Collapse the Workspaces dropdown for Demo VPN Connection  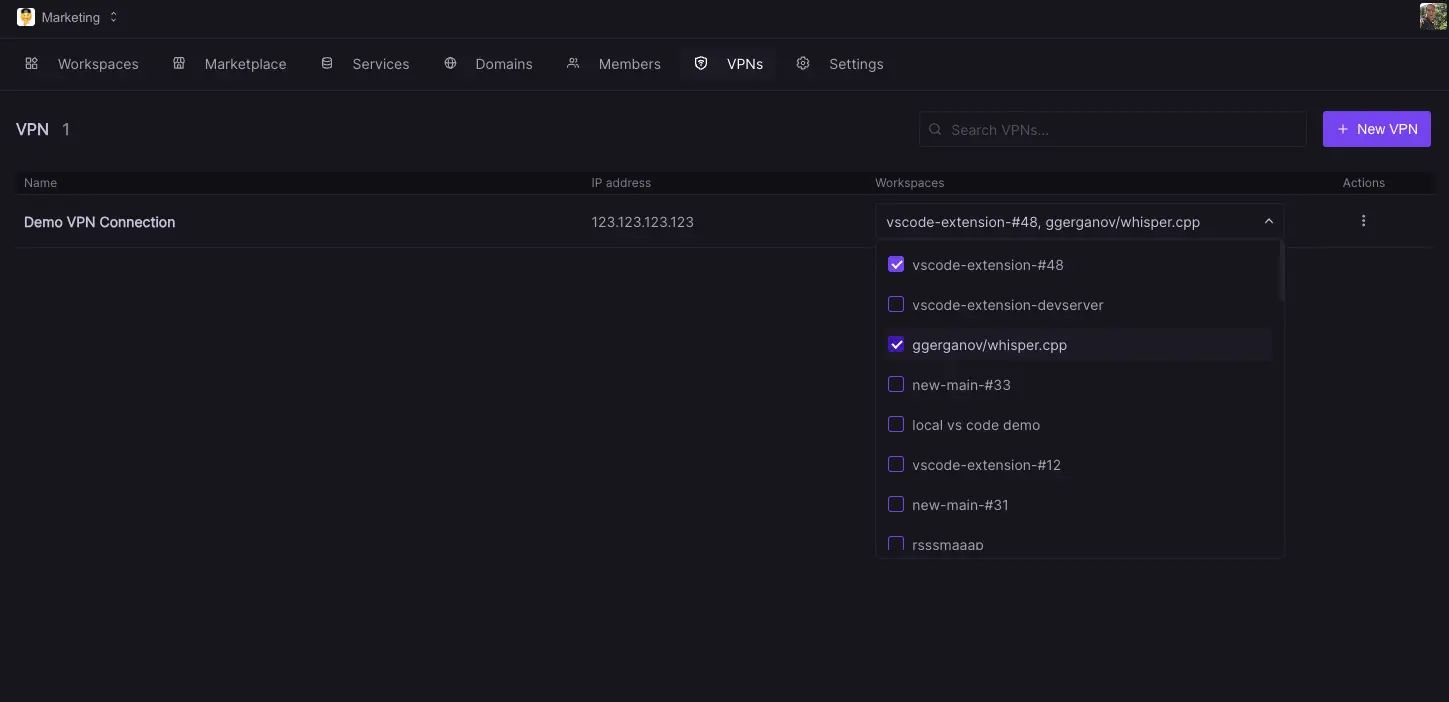coord(1268,220)
